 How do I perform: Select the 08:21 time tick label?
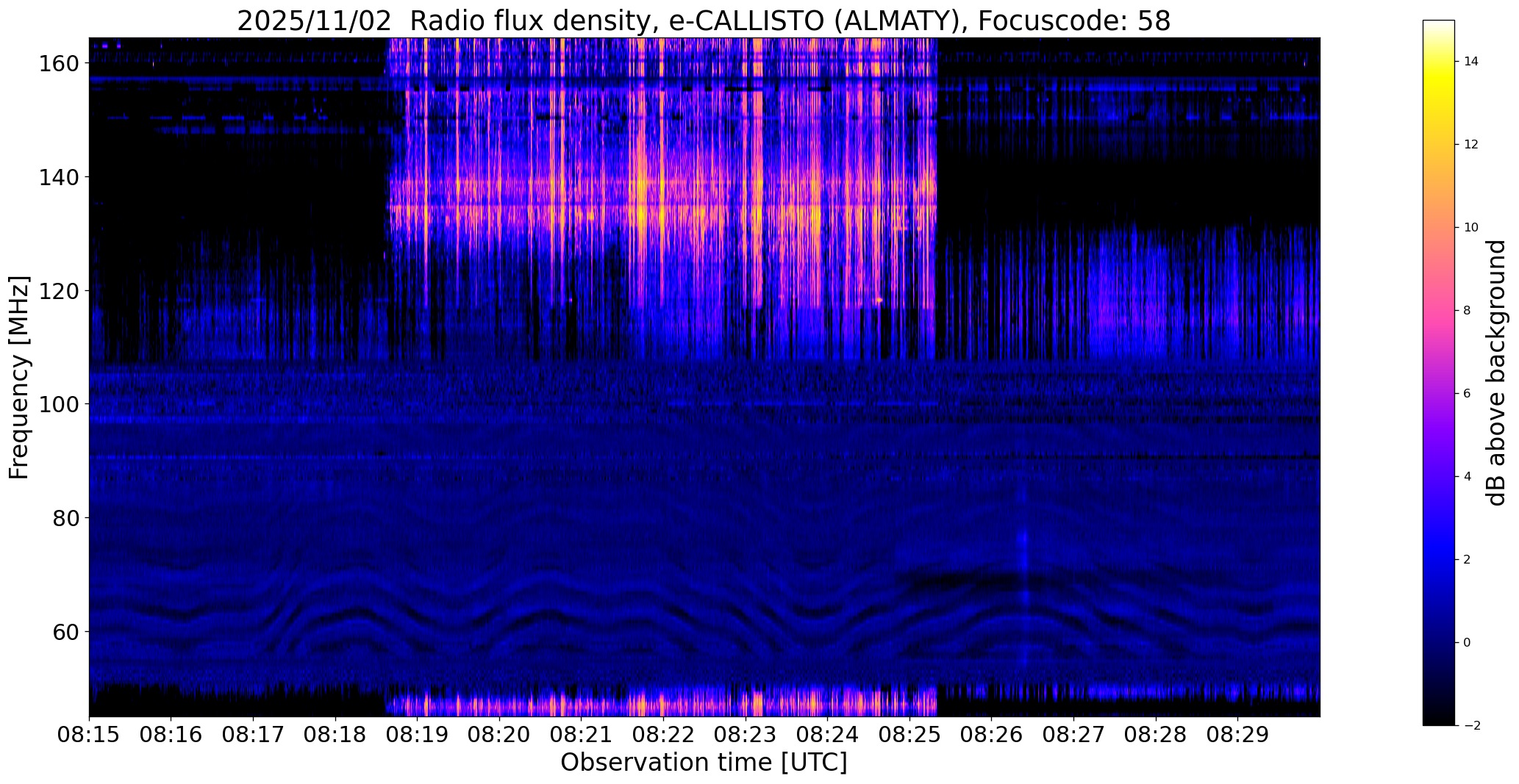582,734
